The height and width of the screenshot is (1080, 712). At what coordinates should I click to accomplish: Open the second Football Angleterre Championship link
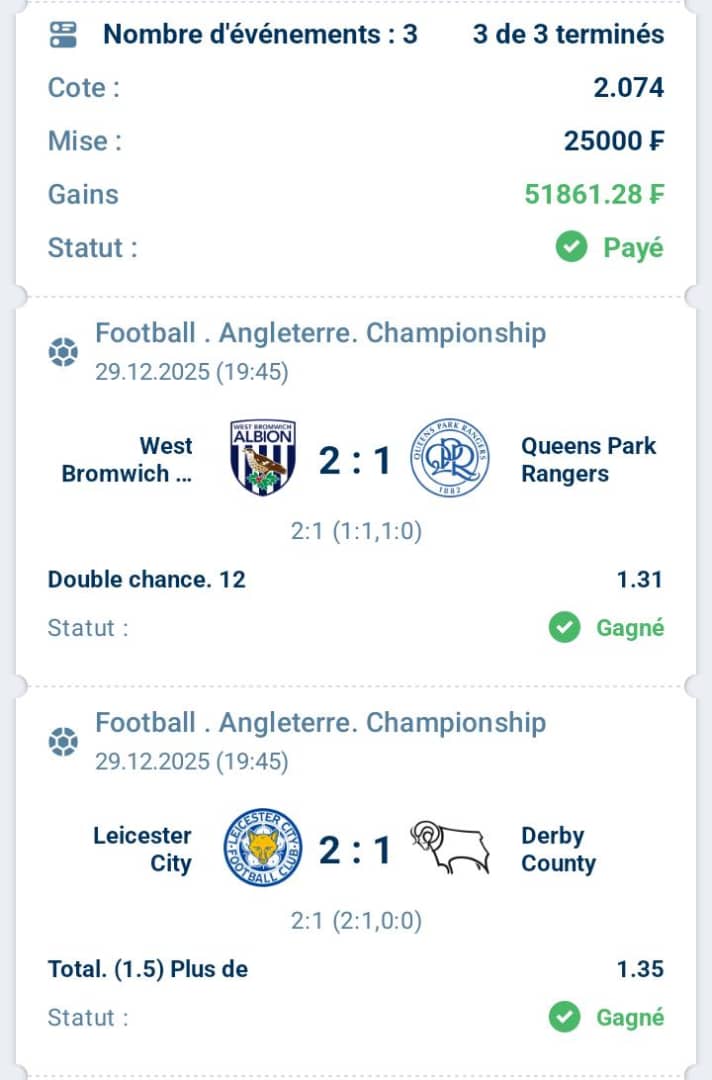[x=320, y=723]
